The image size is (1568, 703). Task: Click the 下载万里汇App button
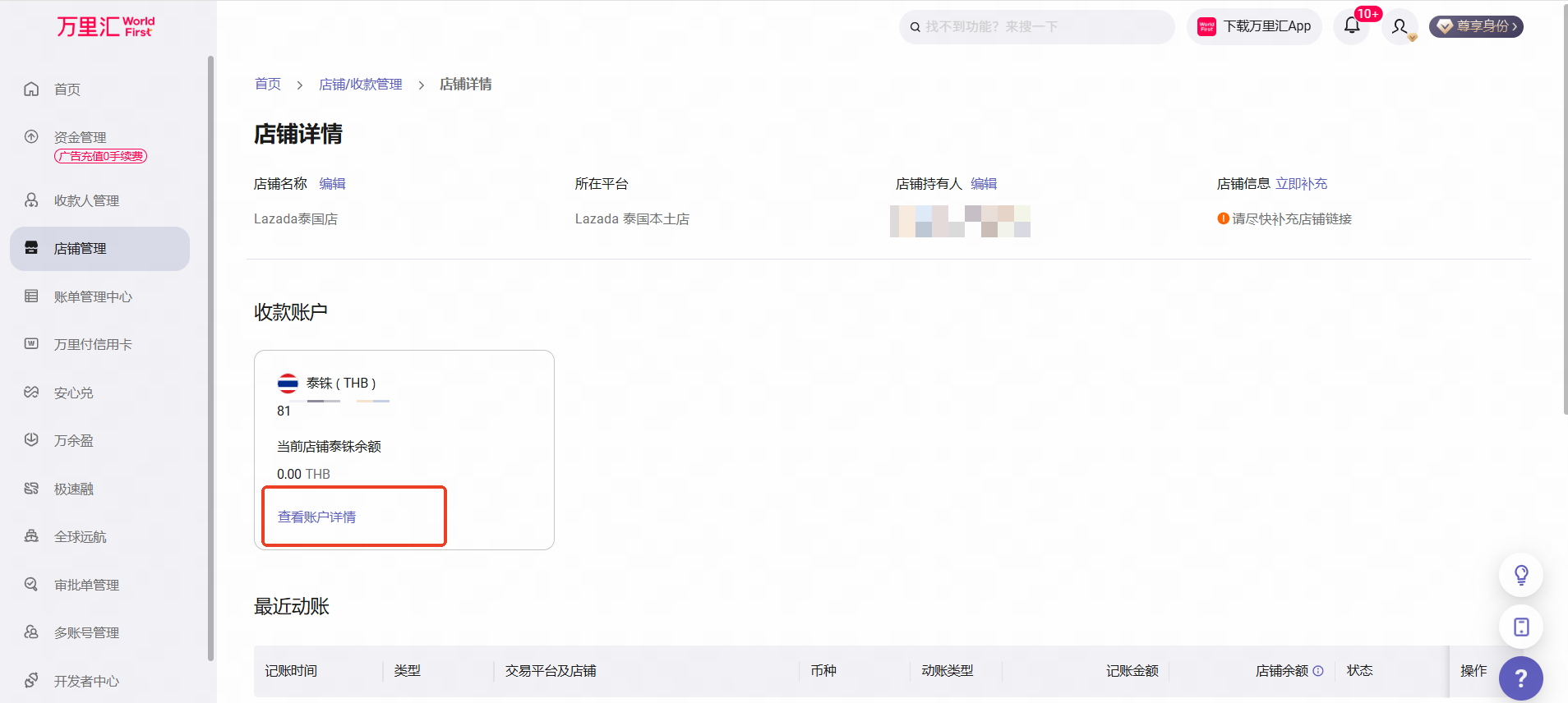[1254, 26]
